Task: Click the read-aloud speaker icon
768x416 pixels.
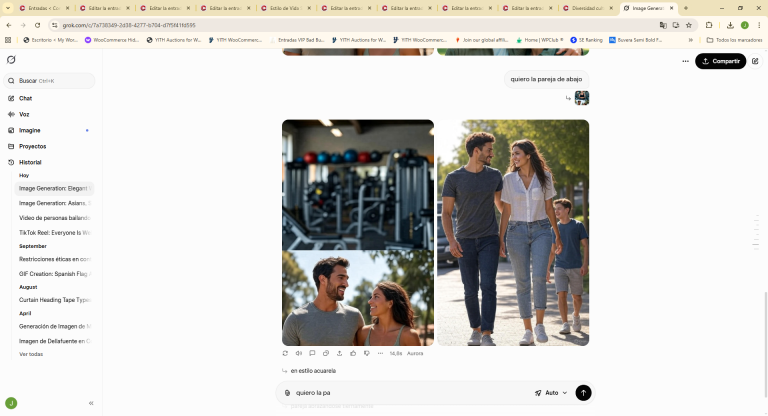Action: [299, 353]
